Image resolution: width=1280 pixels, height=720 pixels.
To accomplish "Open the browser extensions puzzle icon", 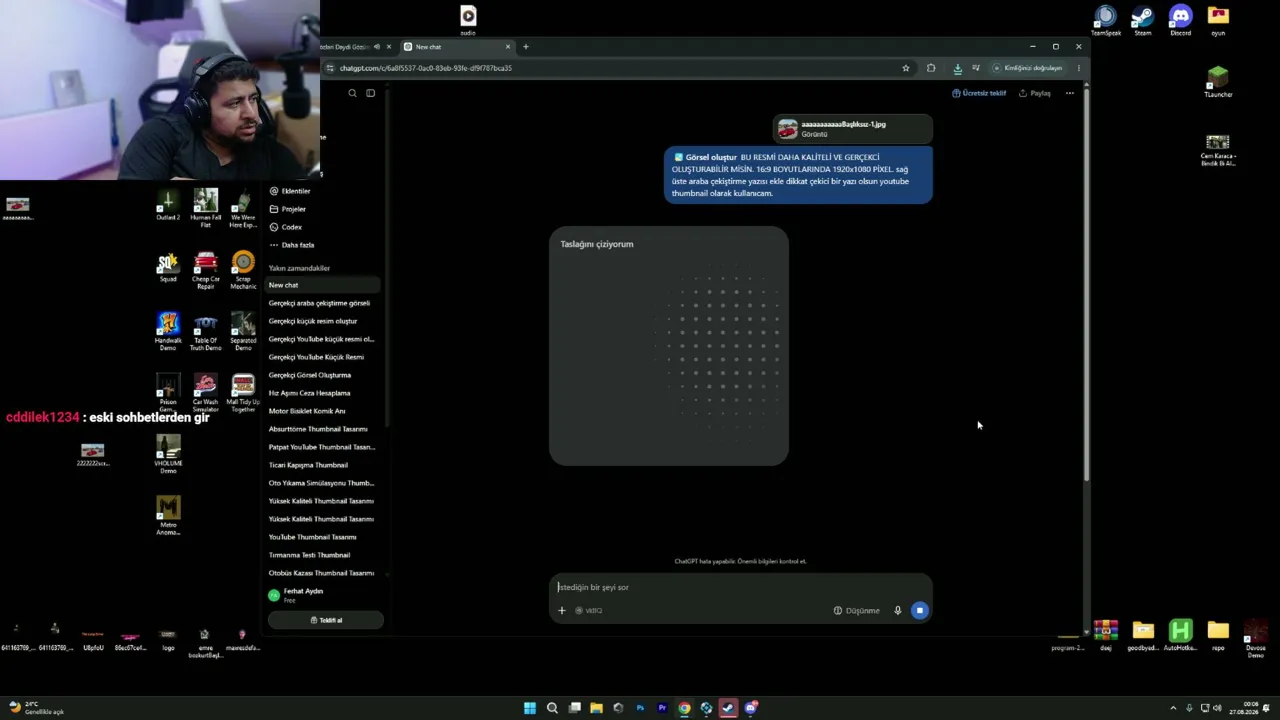I will pos(931,68).
